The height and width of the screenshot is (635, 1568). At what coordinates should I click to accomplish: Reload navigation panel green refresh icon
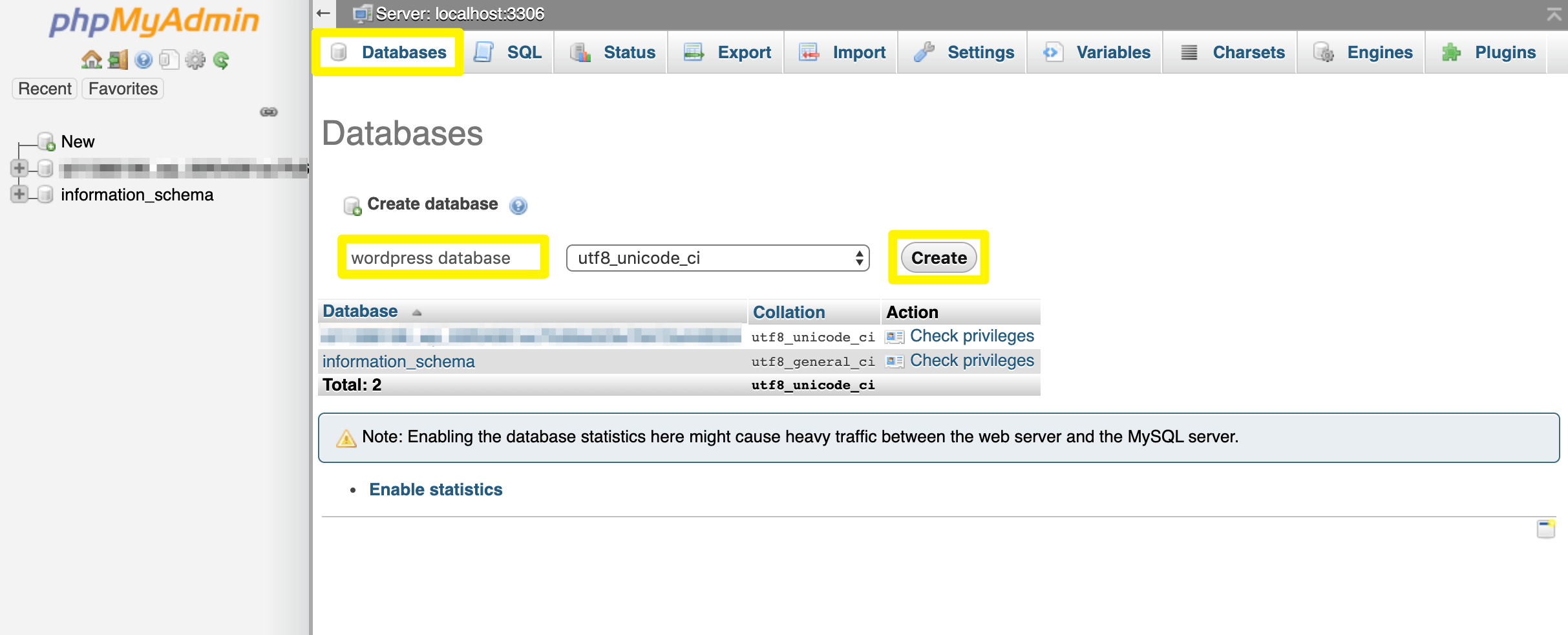tap(220, 60)
